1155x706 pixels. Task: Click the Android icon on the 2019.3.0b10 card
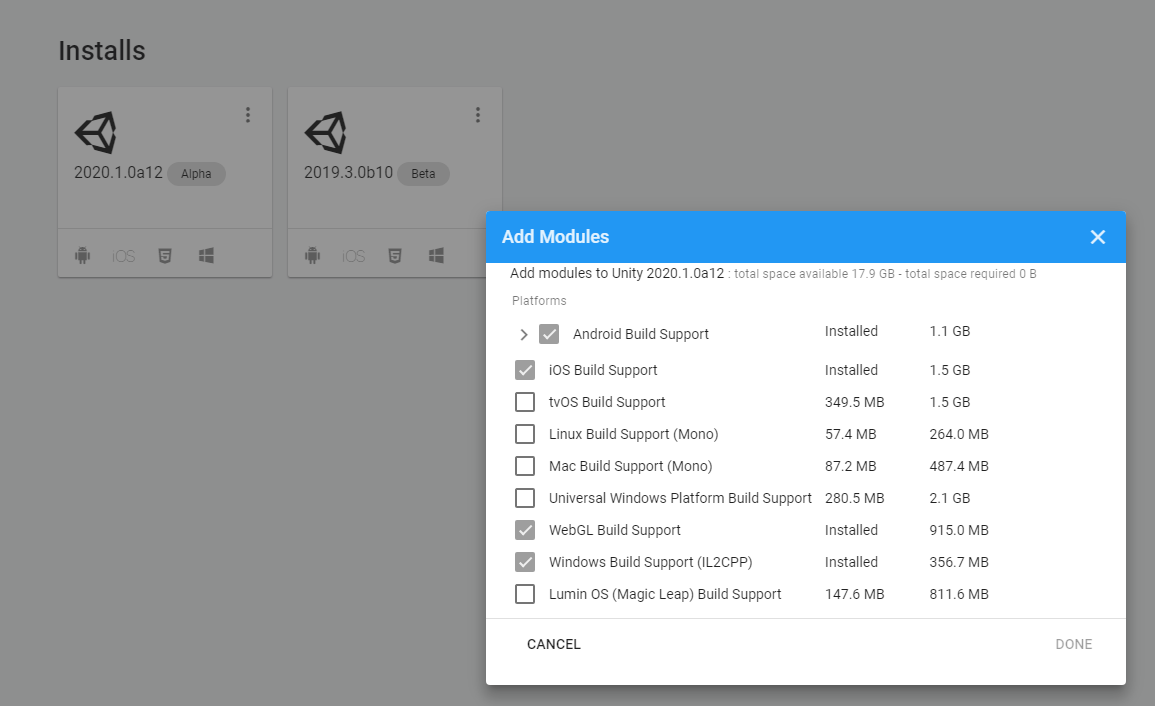click(312, 256)
